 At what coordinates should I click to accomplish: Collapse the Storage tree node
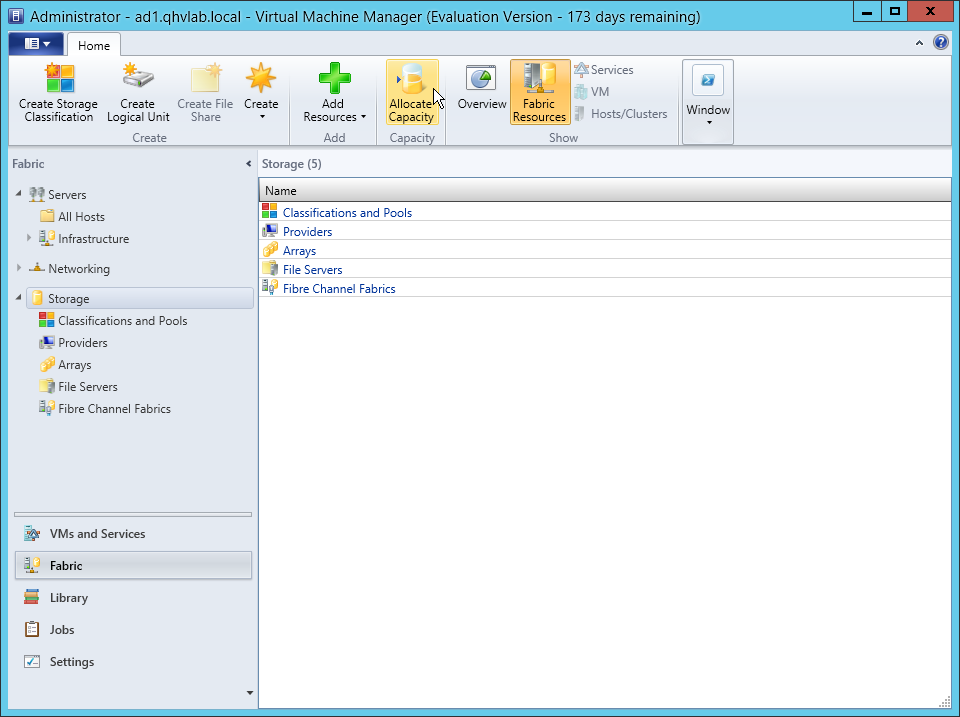[x=20, y=298]
